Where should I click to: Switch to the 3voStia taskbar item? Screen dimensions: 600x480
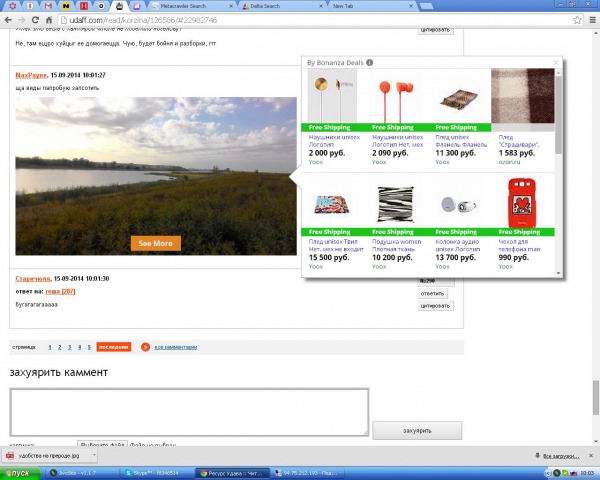82,473
